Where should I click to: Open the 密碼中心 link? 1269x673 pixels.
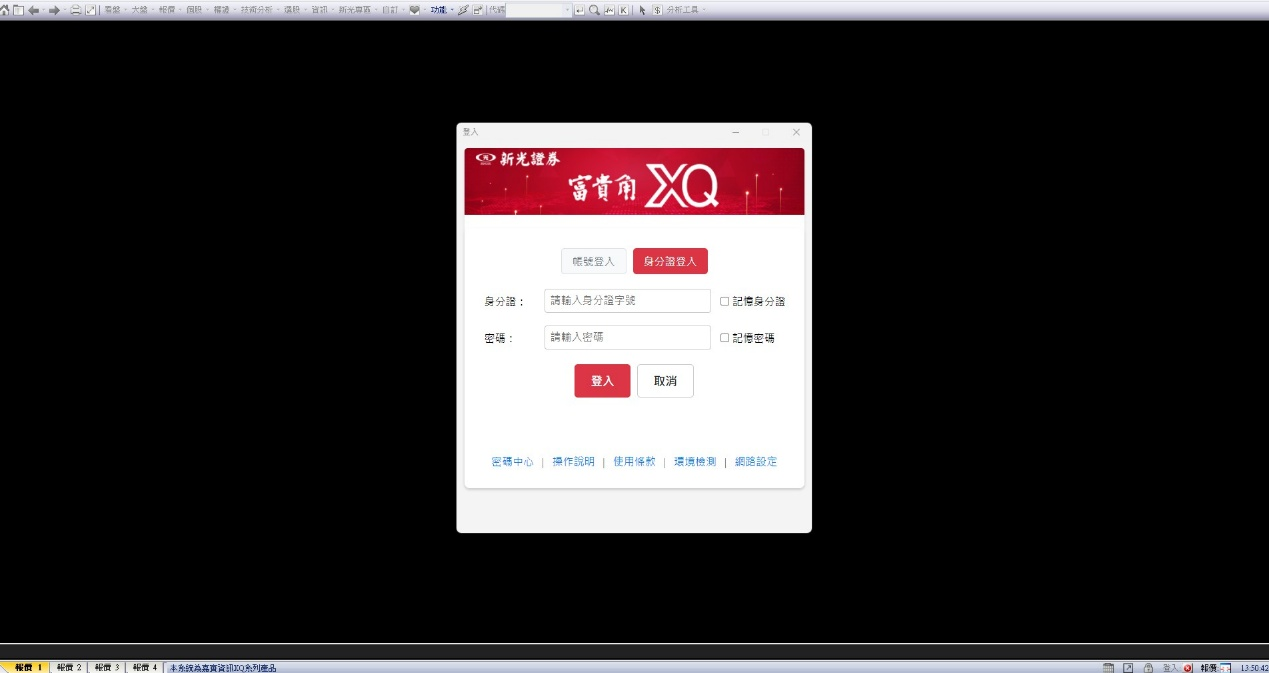(512, 462)
